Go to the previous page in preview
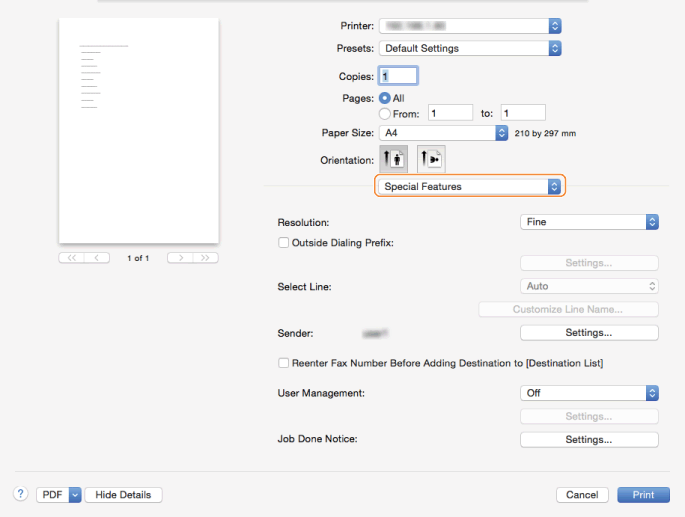 98,258
